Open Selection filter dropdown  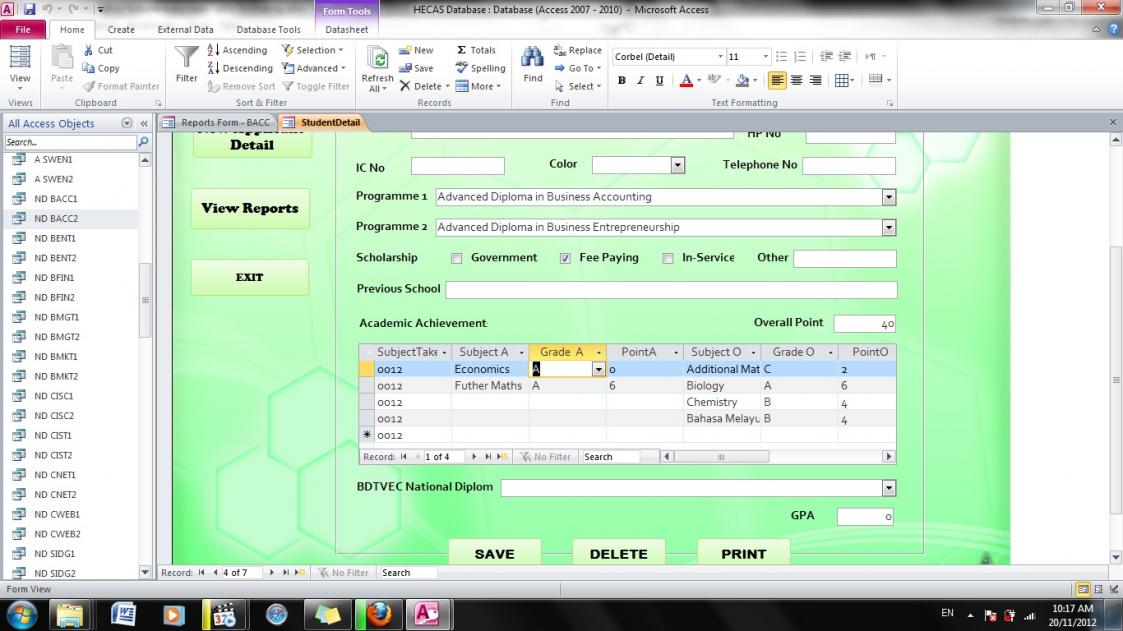coord(312,50)
